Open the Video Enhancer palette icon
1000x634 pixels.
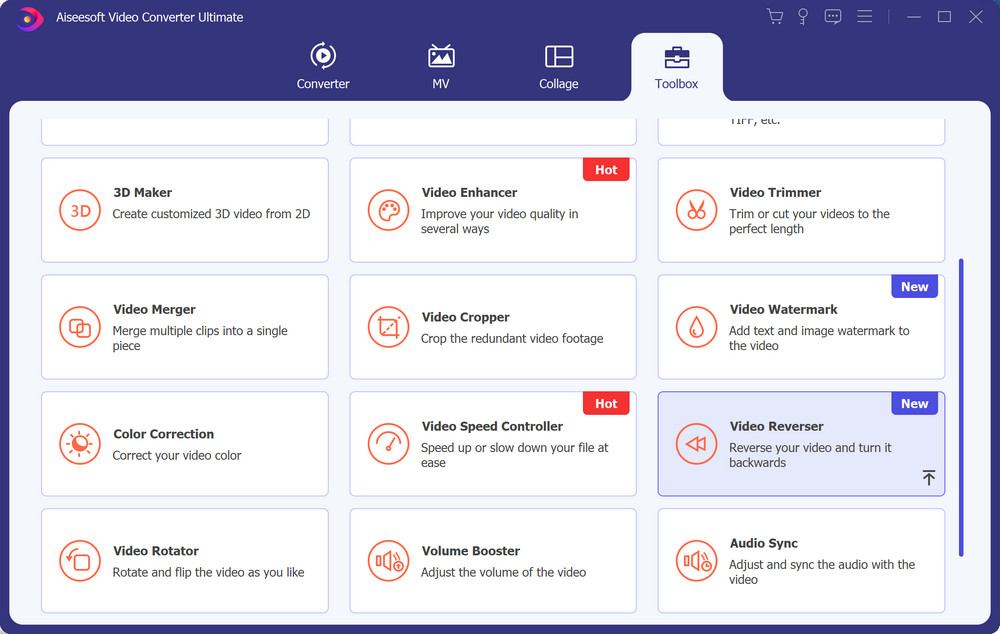pyautogui.click(x=388, y=210)
